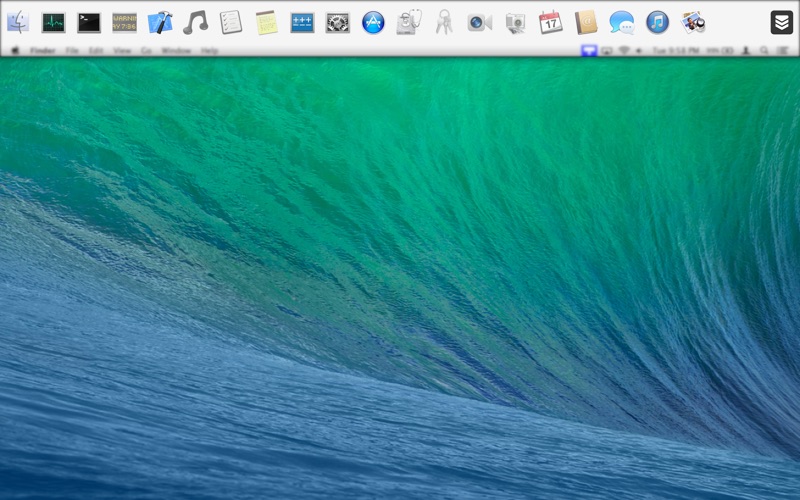Open Finder from the launcher bar
This screenshot has height=500, width=800.
click(x=18, y=22)
